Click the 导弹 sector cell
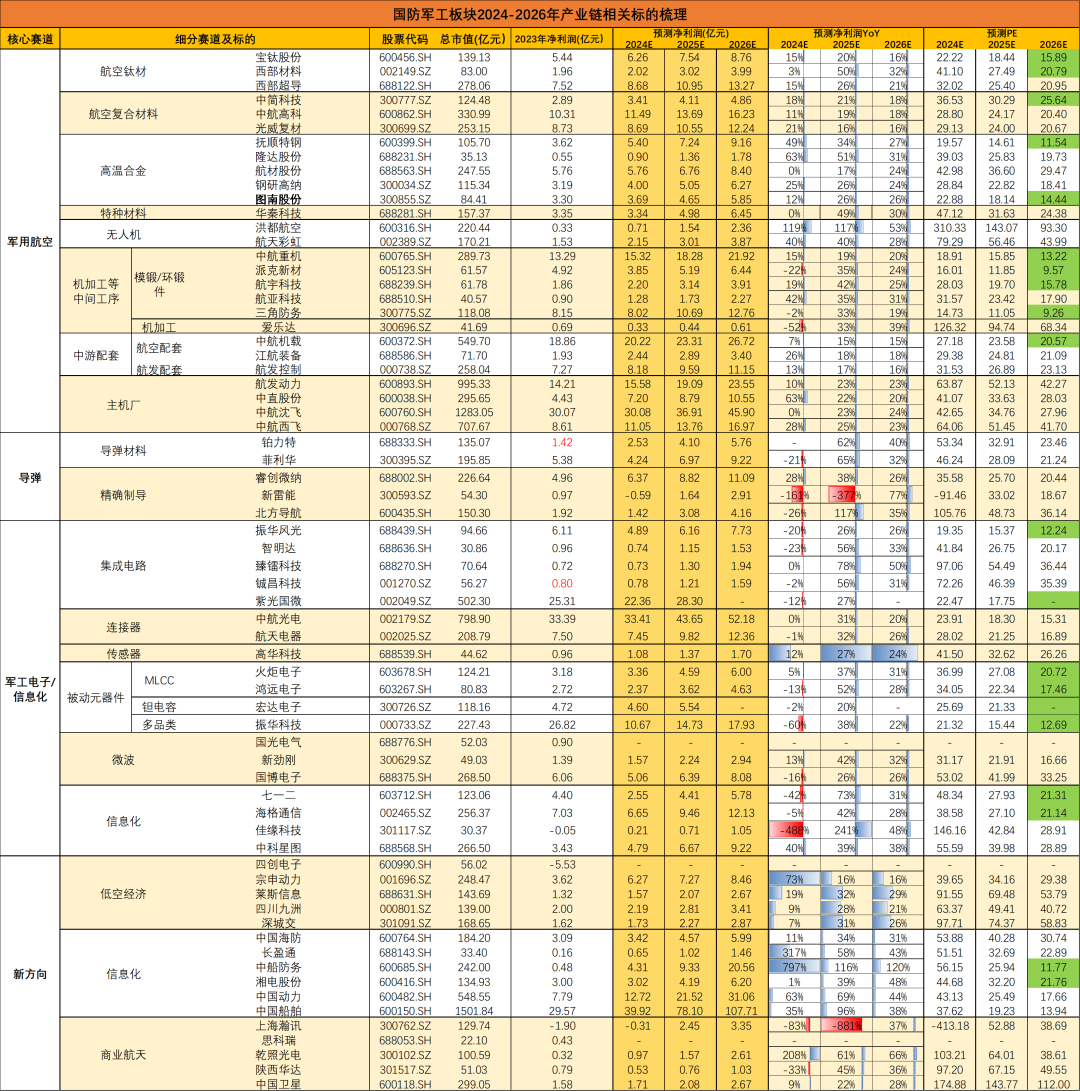Image resolution: width=1080 pixels, height=1091 pixels. click(x=30, y=477)
